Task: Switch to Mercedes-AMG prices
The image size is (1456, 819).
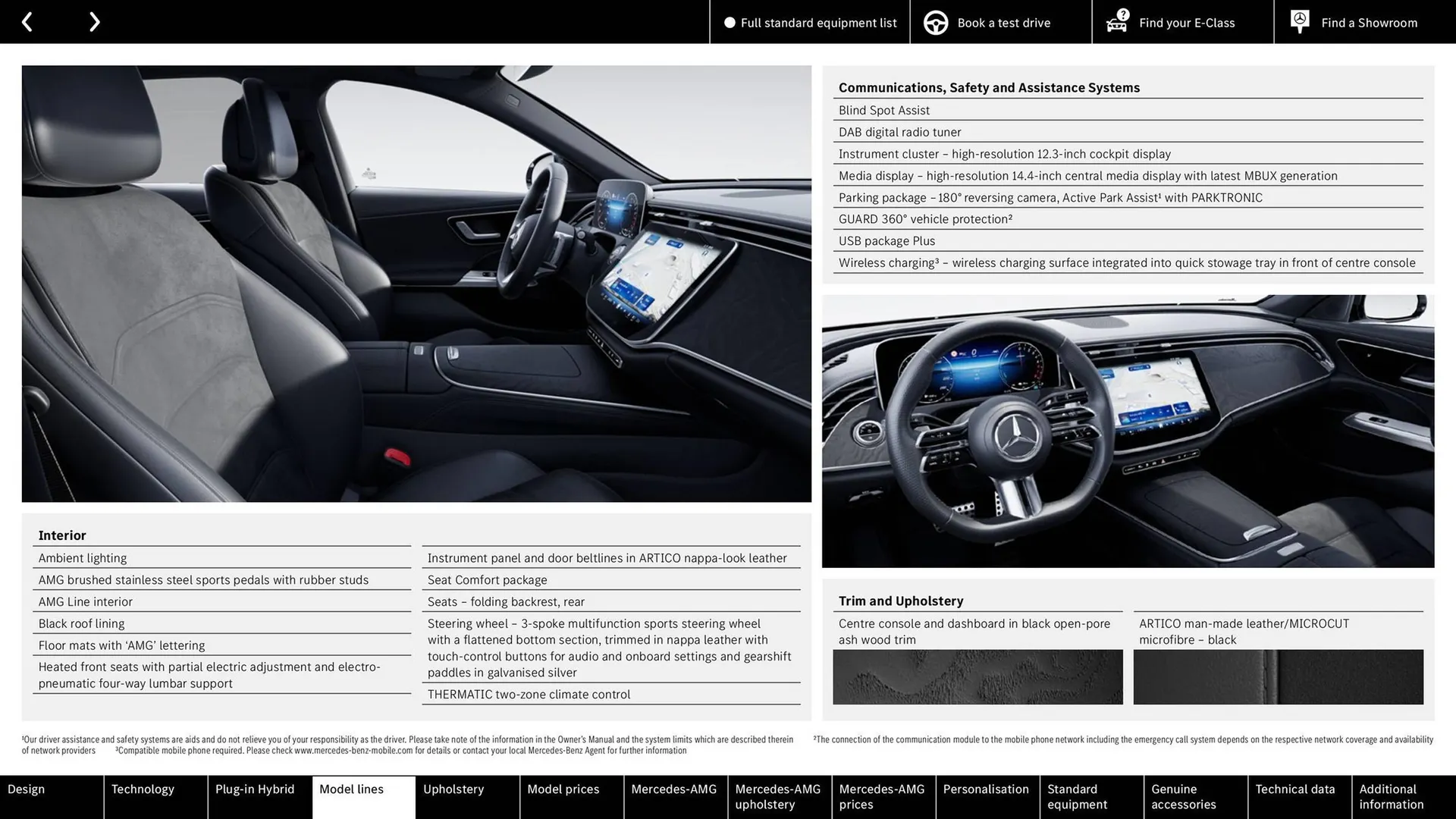Action: 882,796
